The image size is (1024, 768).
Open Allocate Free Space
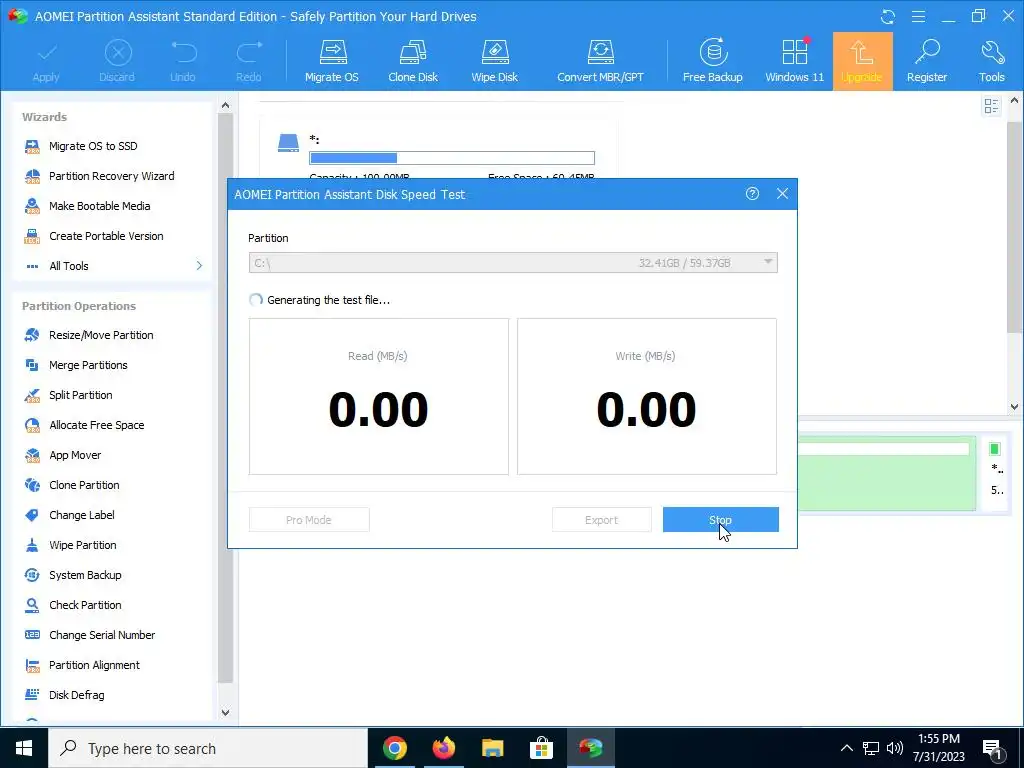pyautogui.click(x=96, y=425)
